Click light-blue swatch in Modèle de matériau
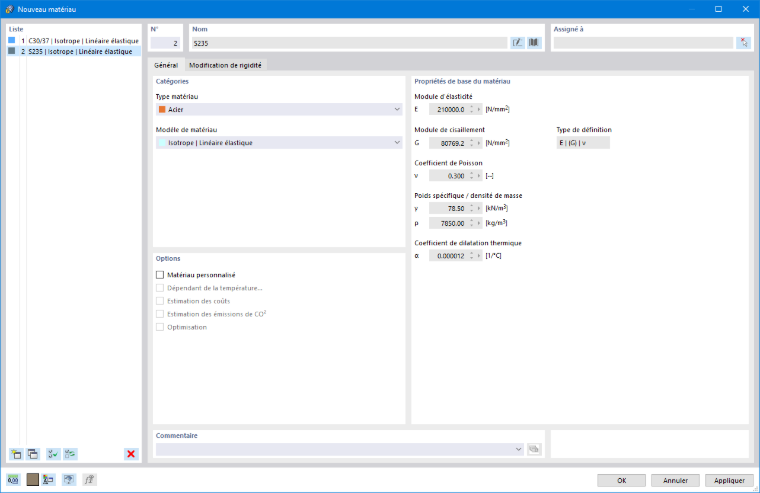Viewport: 760px width, 493px height. [x=162, y=143]
